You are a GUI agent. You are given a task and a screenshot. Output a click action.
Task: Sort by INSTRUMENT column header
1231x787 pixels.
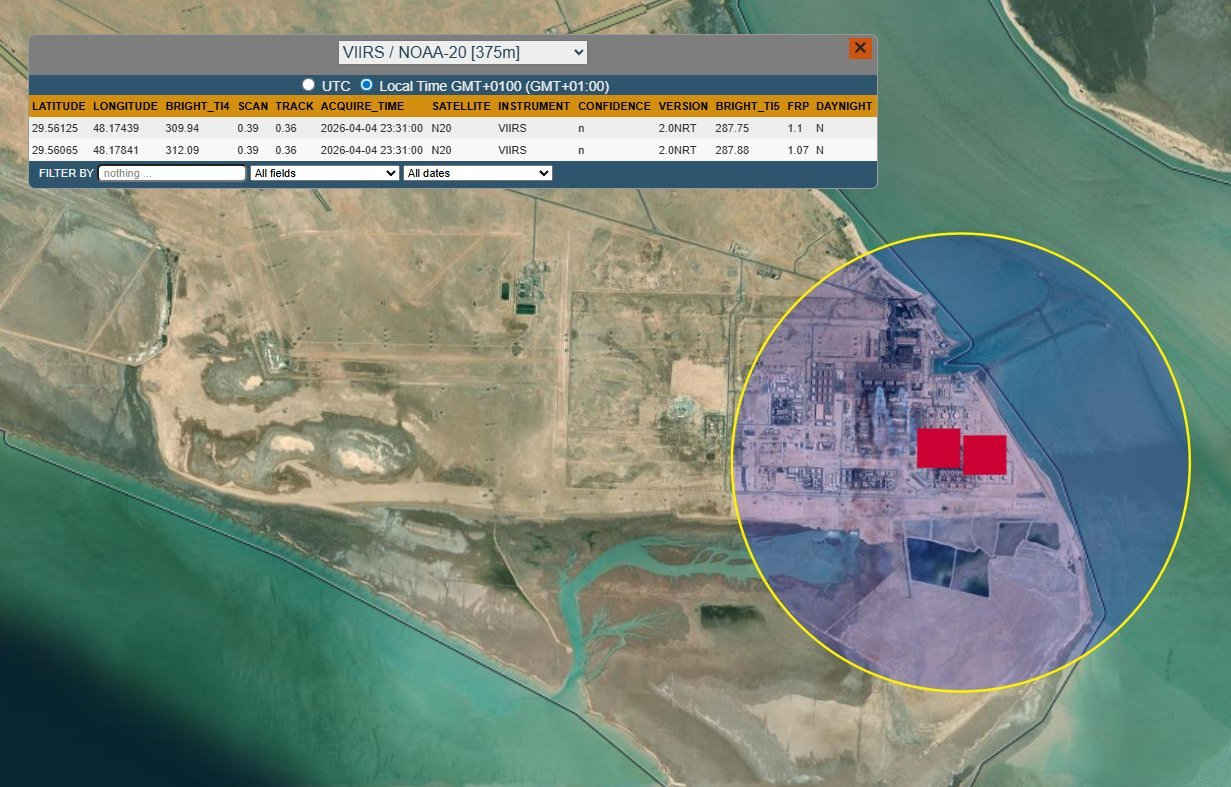[534, 106]
